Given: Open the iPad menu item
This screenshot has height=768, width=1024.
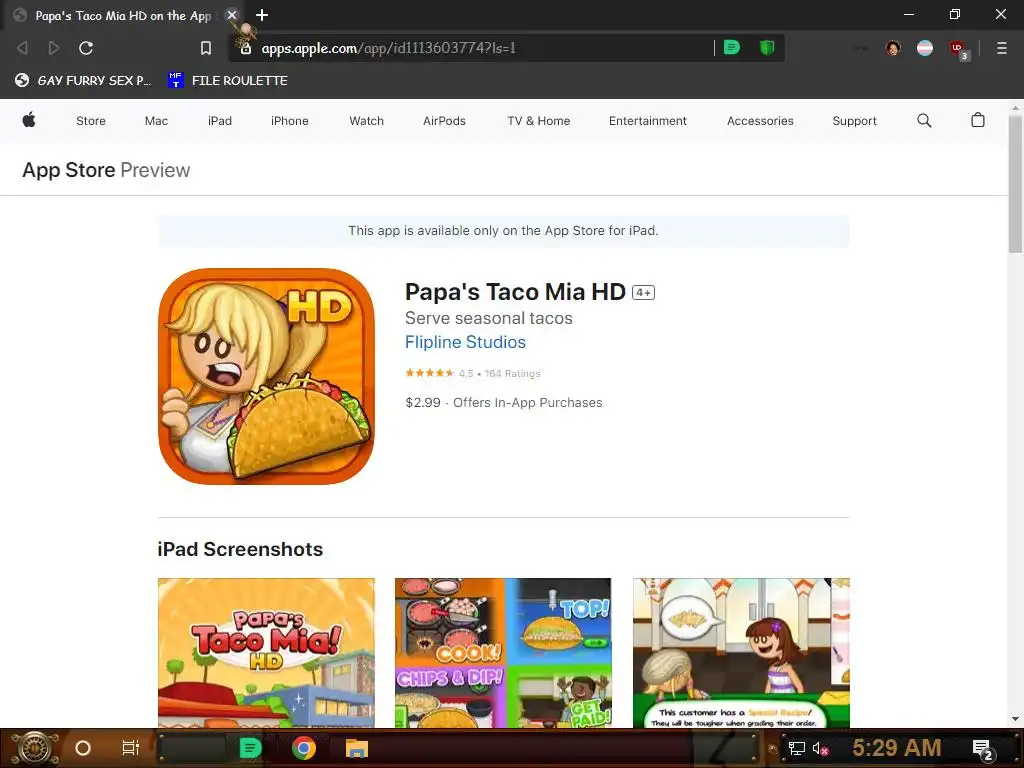Looking at the screenshot, I should [219, 121].
